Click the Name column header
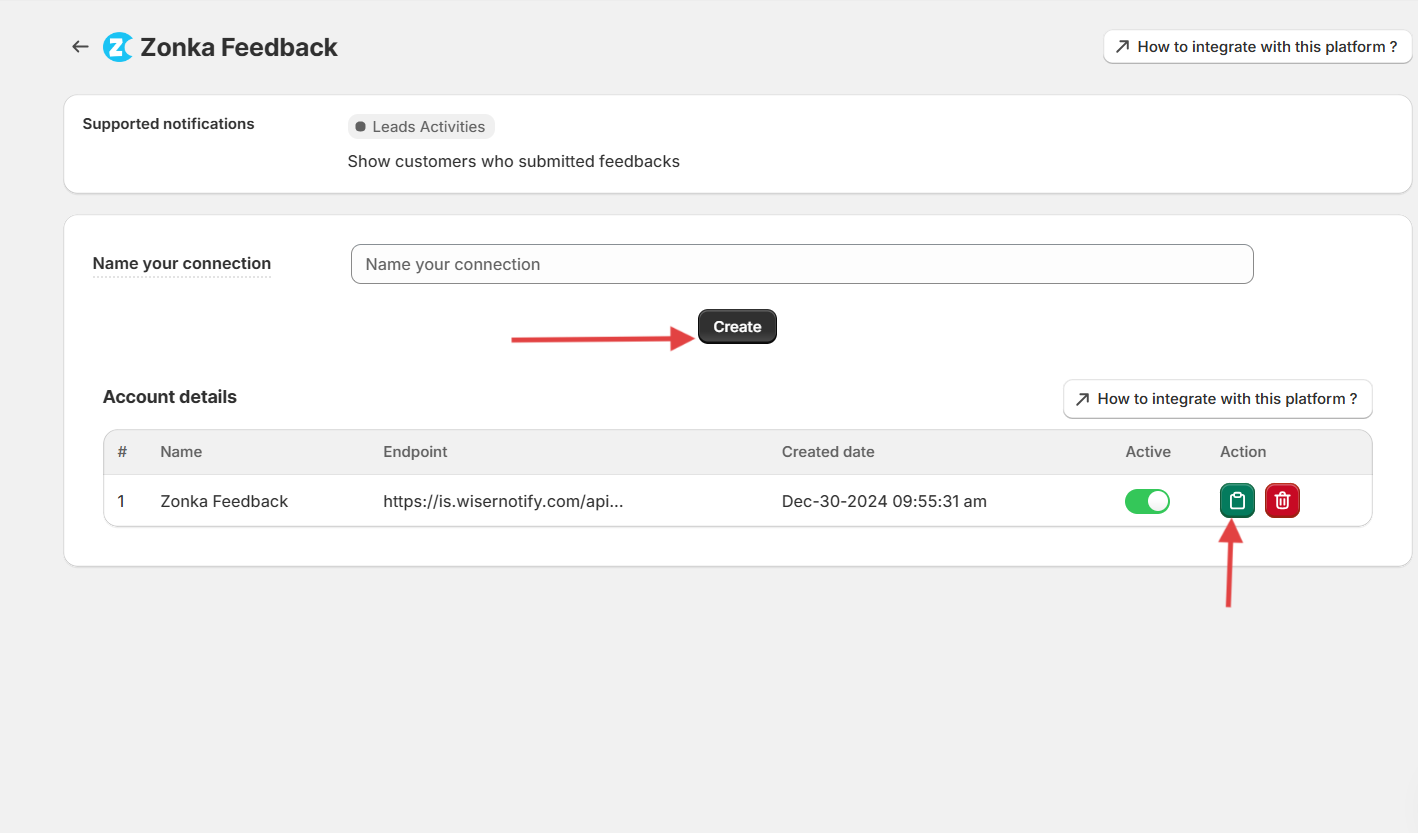Viewport: 1418px width, 833px height. pos(181,452)
